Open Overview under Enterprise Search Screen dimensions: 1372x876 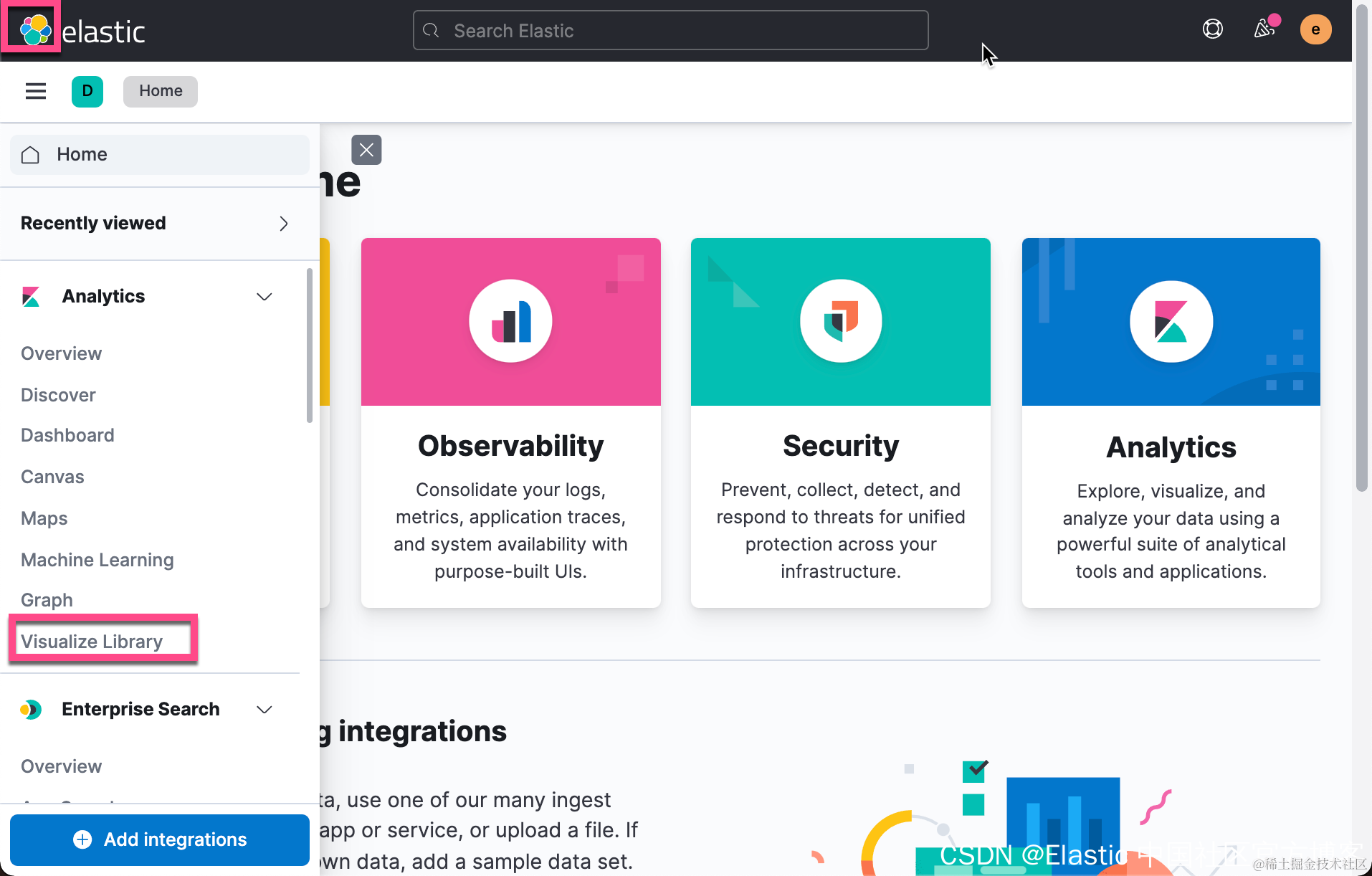tap(61, 766)
